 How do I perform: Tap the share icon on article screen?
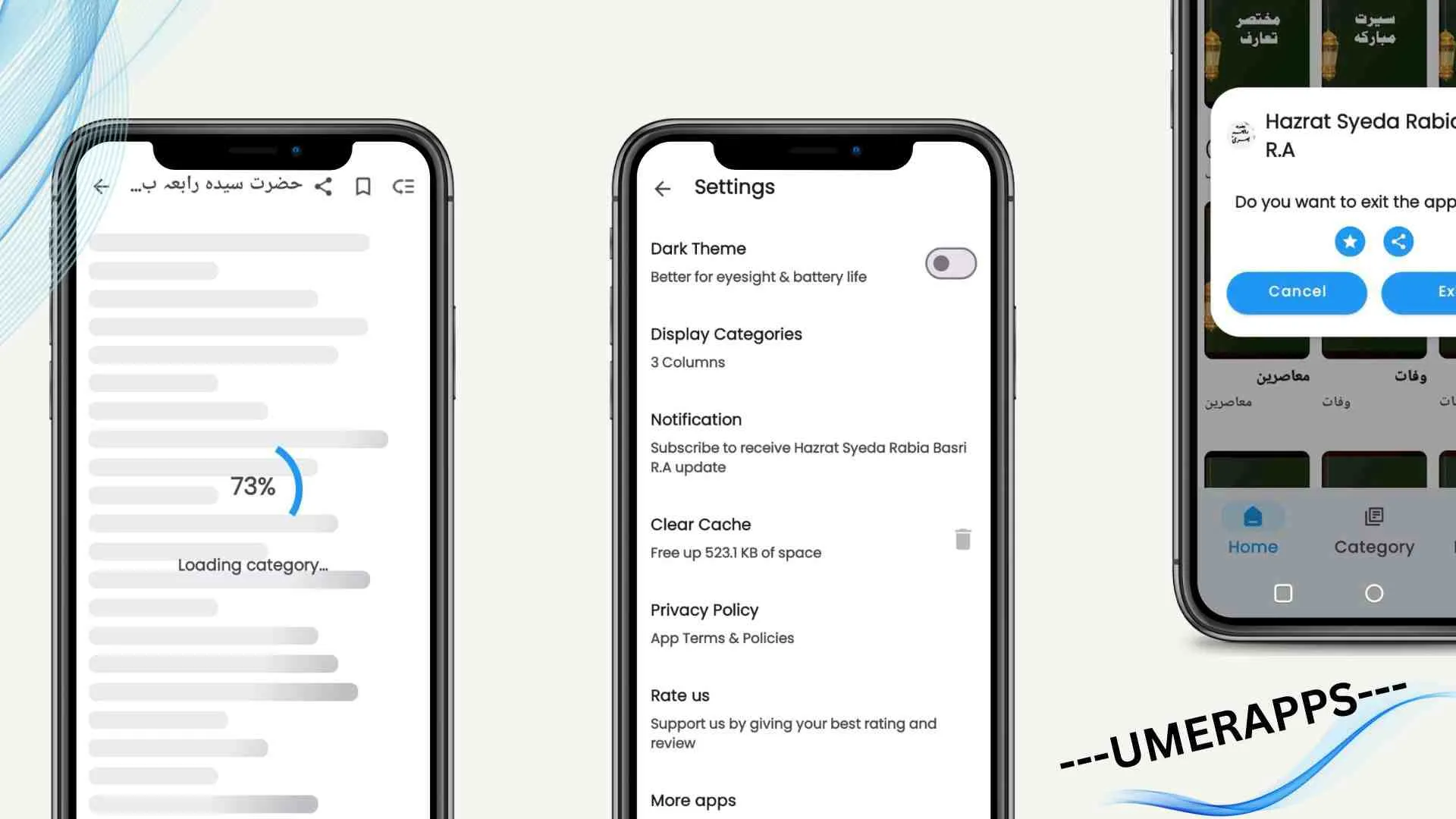322,187
